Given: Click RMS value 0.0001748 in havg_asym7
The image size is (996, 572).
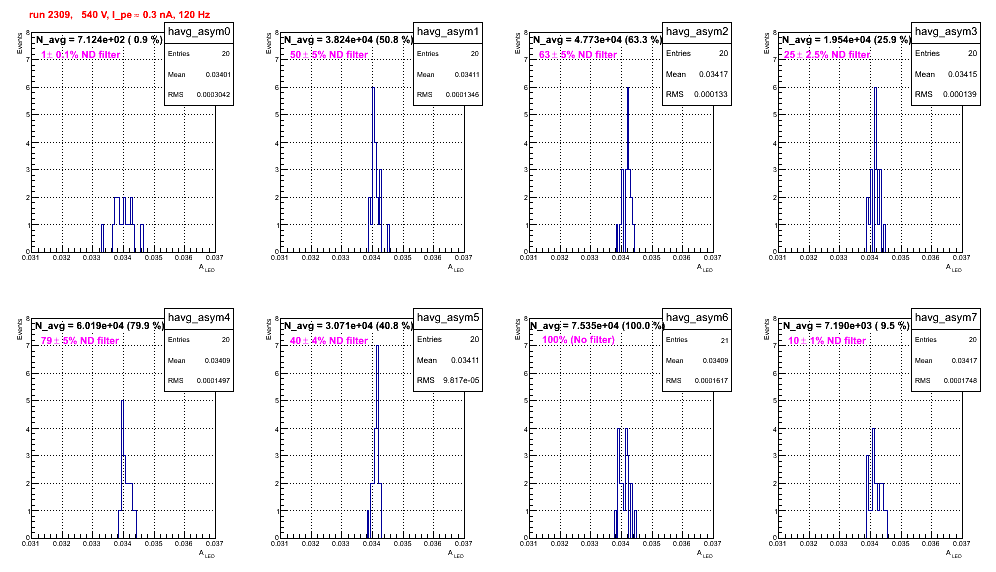Looking at the screenshot, I should coord(960,381).
